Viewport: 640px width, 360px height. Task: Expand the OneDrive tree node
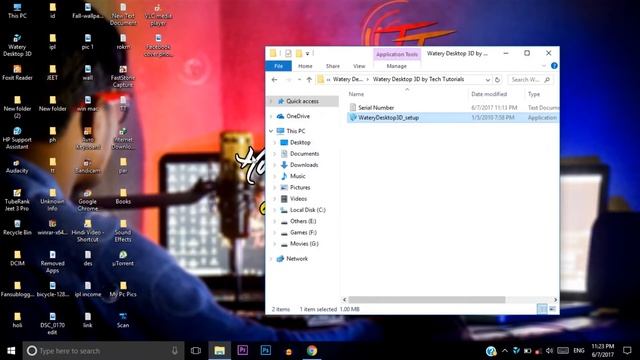271,116
